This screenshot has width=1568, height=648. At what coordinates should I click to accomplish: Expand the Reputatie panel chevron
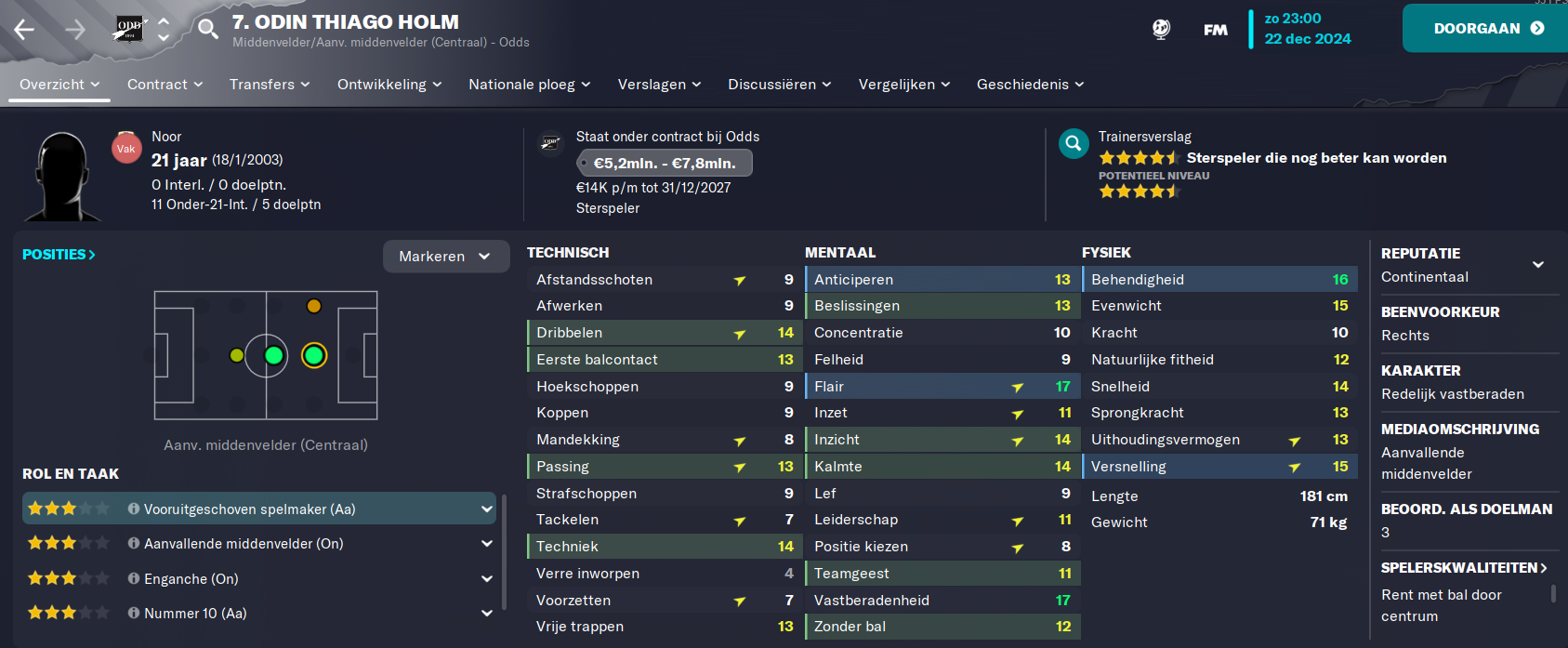click(1538, 264)
